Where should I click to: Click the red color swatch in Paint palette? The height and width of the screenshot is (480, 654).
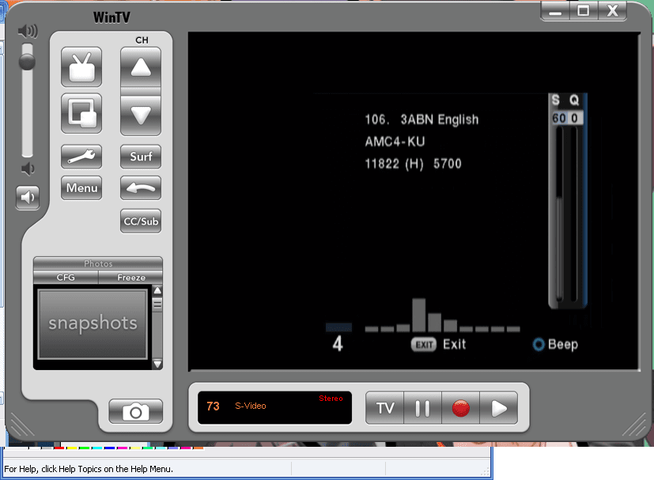(59, 448)
